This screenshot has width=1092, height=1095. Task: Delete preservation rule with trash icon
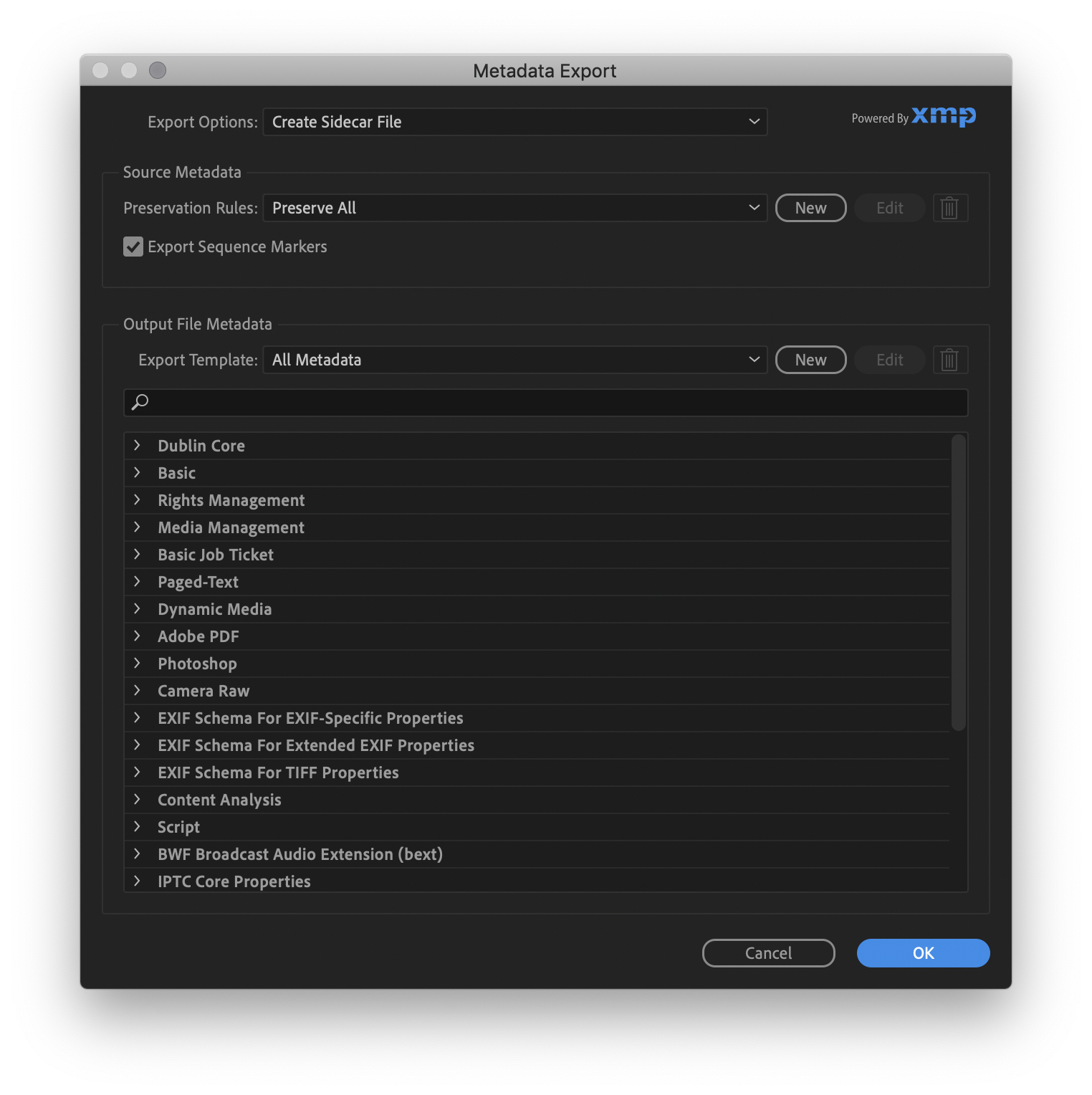point(950,208)
